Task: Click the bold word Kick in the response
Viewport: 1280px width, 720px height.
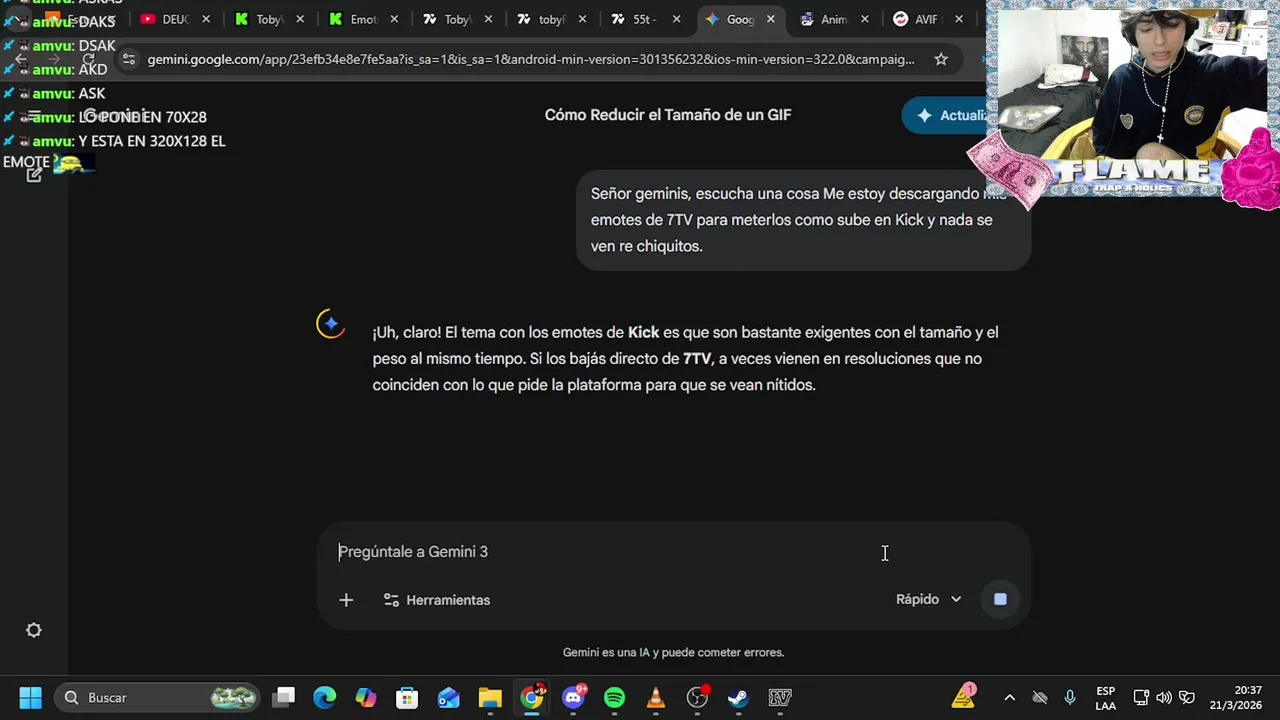Action: pos(643,332)
